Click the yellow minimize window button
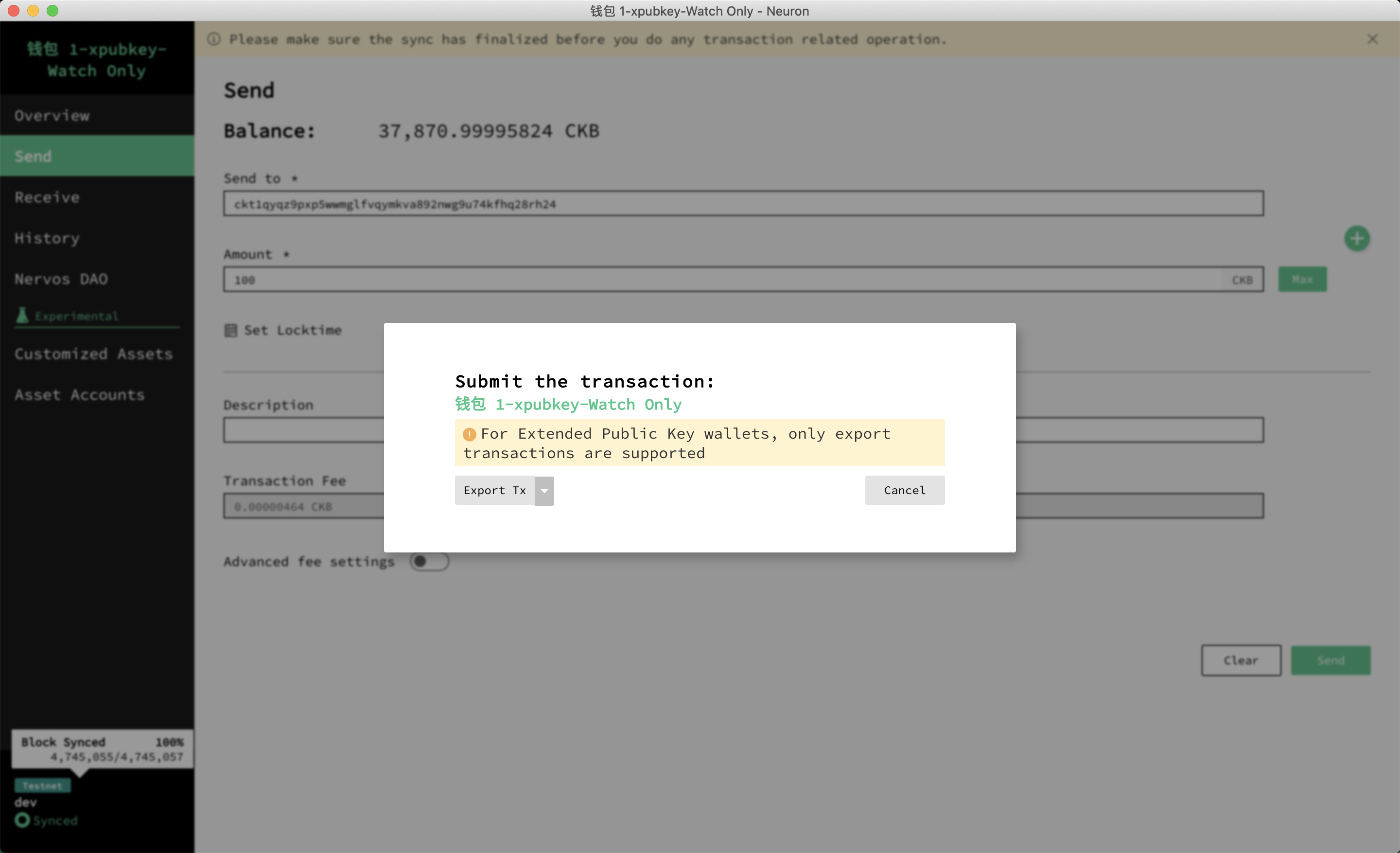This screenshot has width=1400, height=853. point(33,11)
